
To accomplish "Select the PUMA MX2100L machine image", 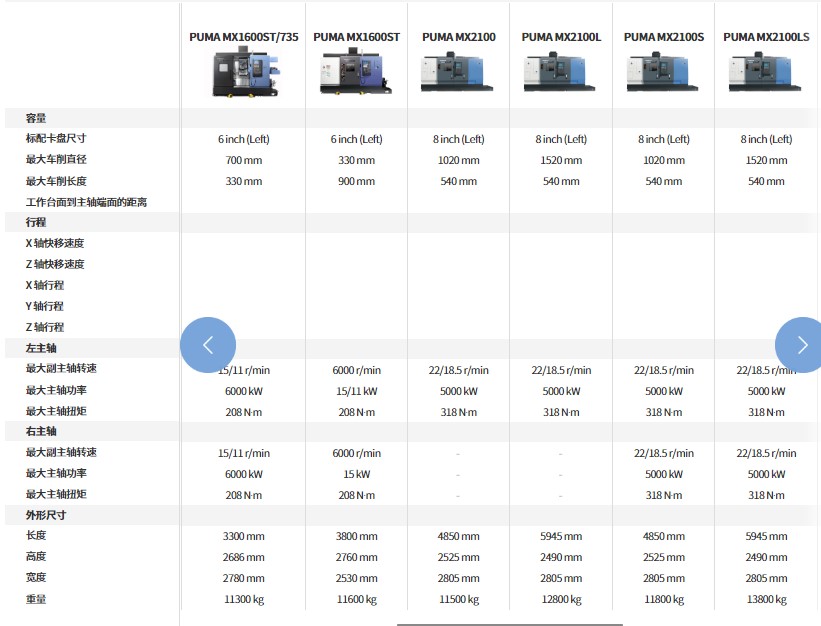I will 560,72.
